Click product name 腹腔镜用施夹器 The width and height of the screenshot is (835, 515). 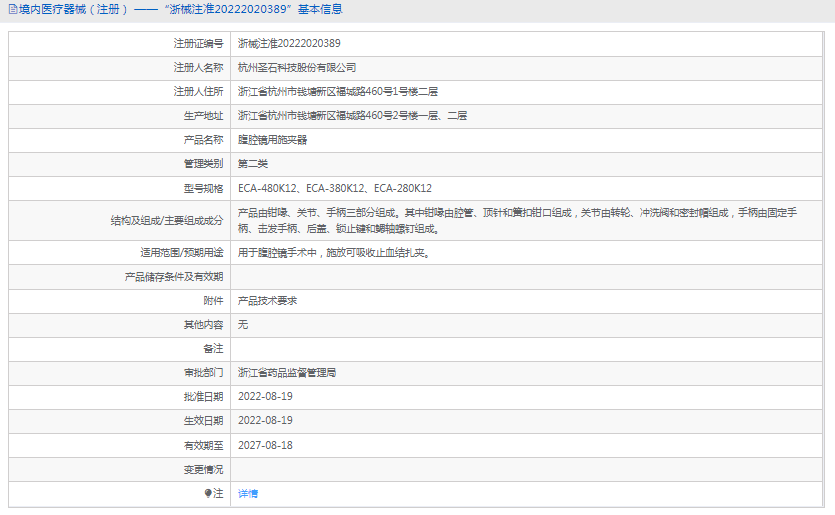point(272,140)
